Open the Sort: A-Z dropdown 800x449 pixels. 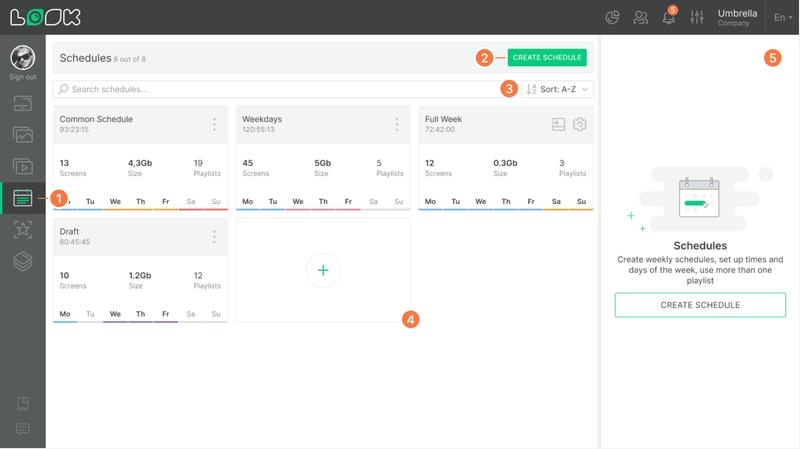[x=557, y=89]
